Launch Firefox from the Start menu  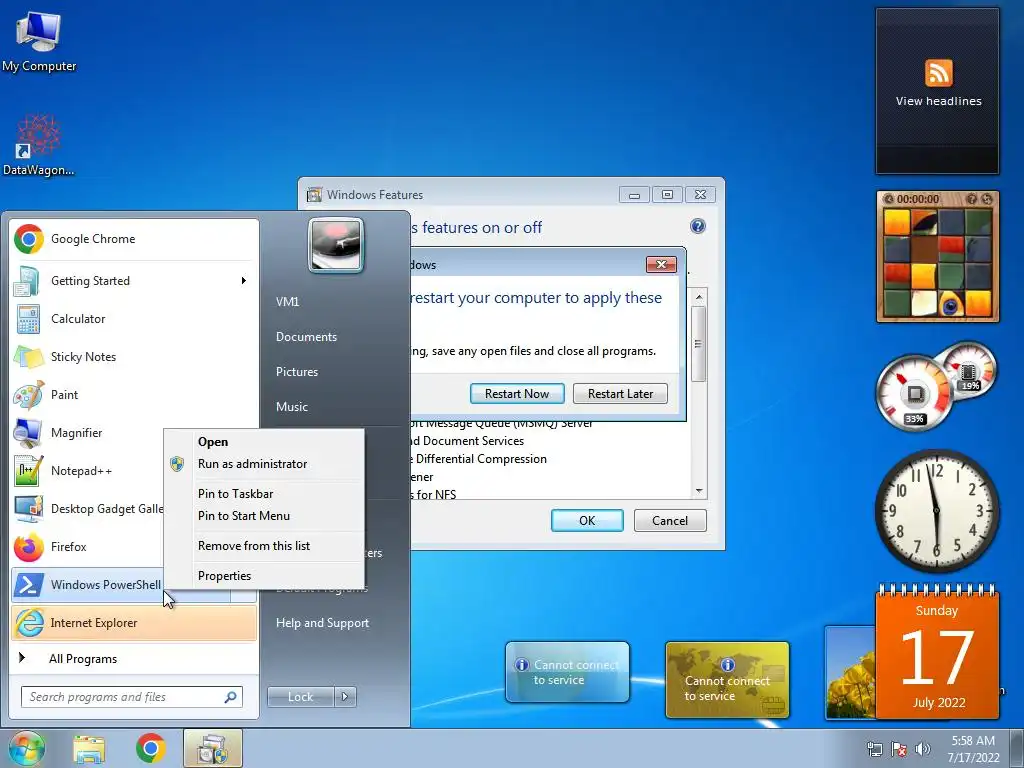[87, 547]
